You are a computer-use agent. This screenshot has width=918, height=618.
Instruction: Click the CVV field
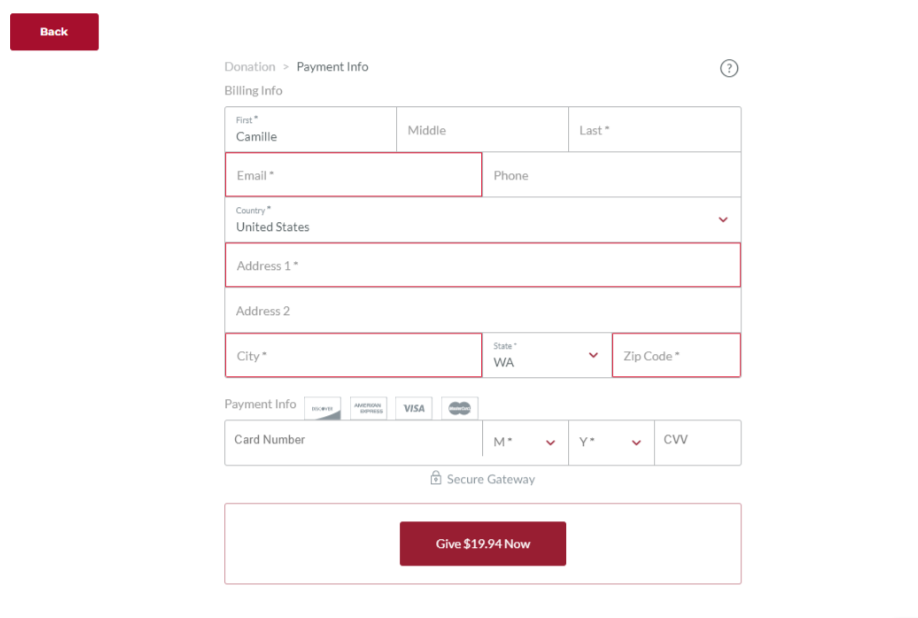tap(698, 440)
